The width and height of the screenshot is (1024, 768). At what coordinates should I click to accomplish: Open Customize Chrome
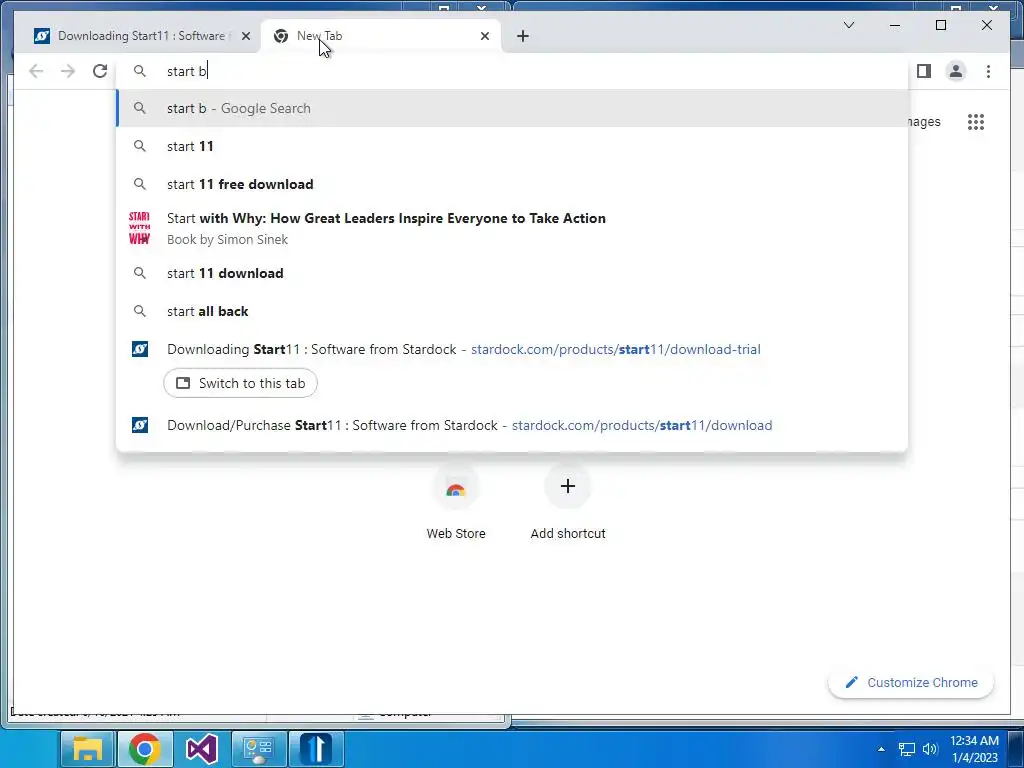911,682
